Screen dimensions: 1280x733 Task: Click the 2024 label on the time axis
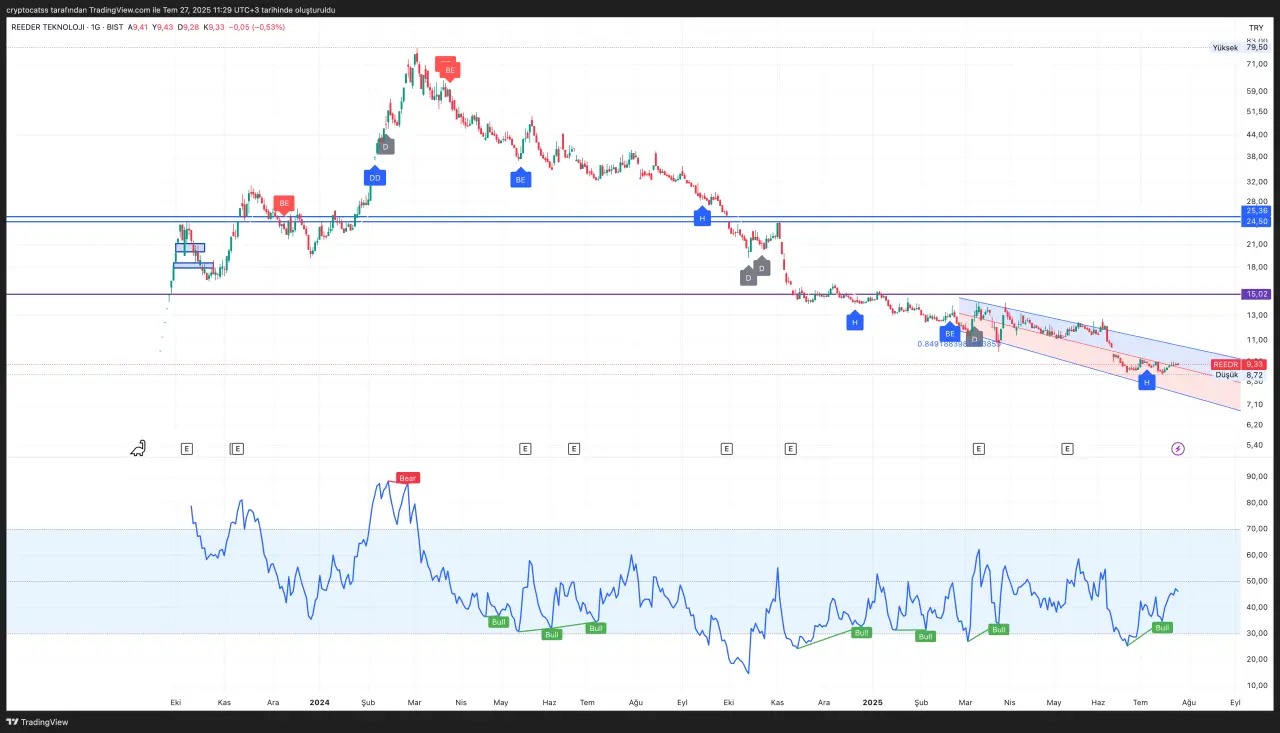[320, 703]
